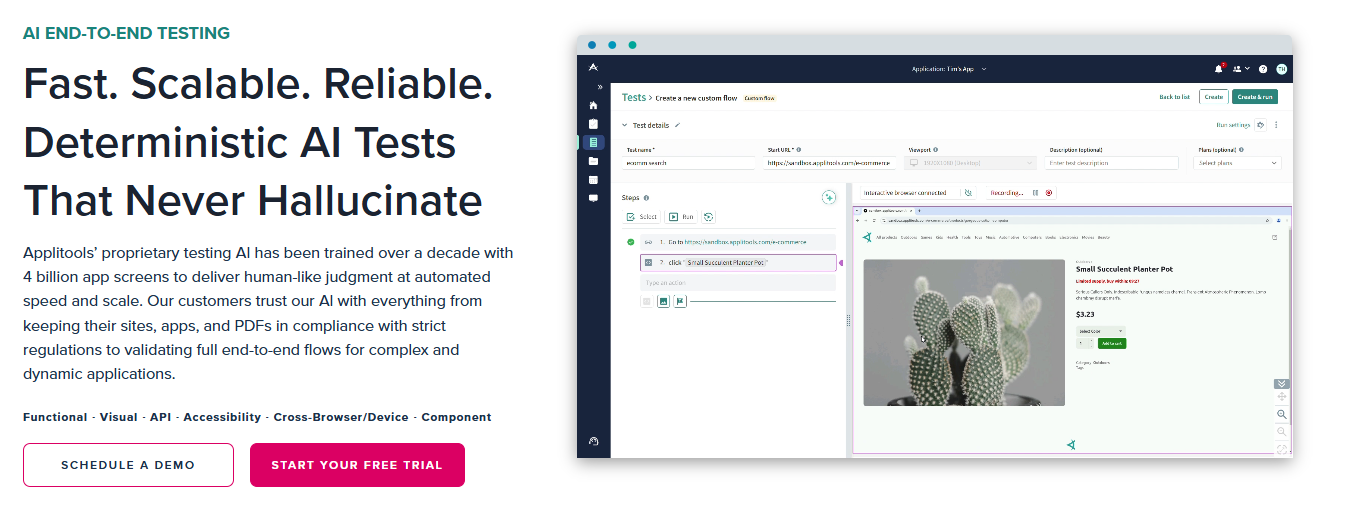
Task: Open the folder icon in the left sidebar
Action: [593, 161]
